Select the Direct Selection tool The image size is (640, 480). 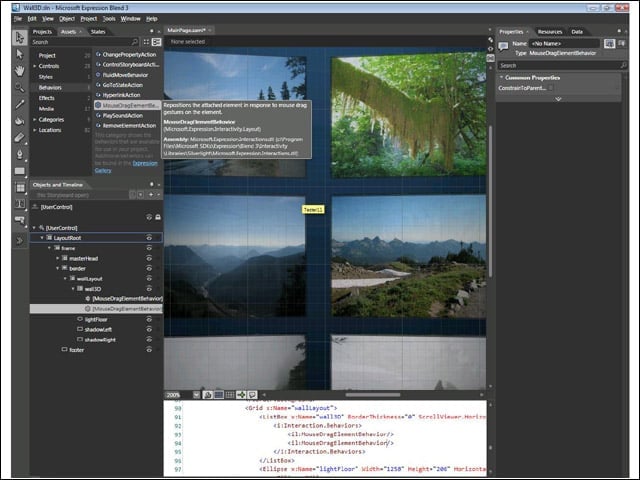tap(19, 54)
